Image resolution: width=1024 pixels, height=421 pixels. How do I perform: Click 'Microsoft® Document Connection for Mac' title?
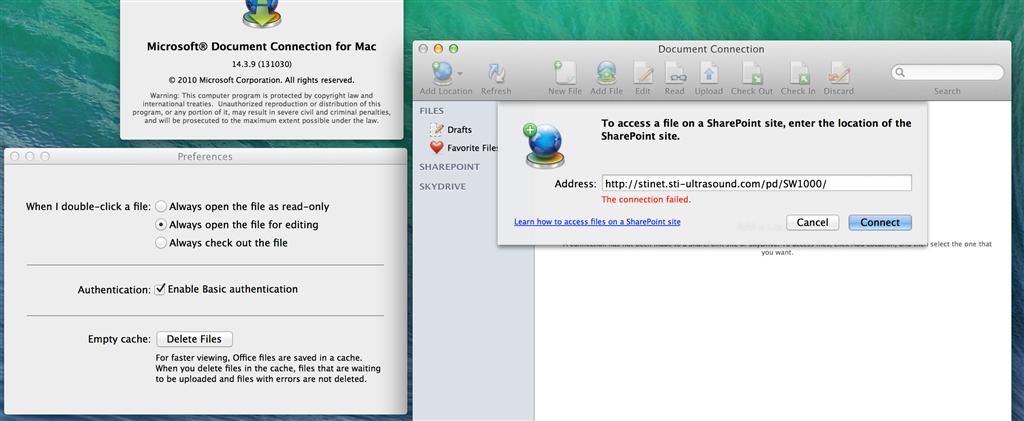click(x=261, y=47)
